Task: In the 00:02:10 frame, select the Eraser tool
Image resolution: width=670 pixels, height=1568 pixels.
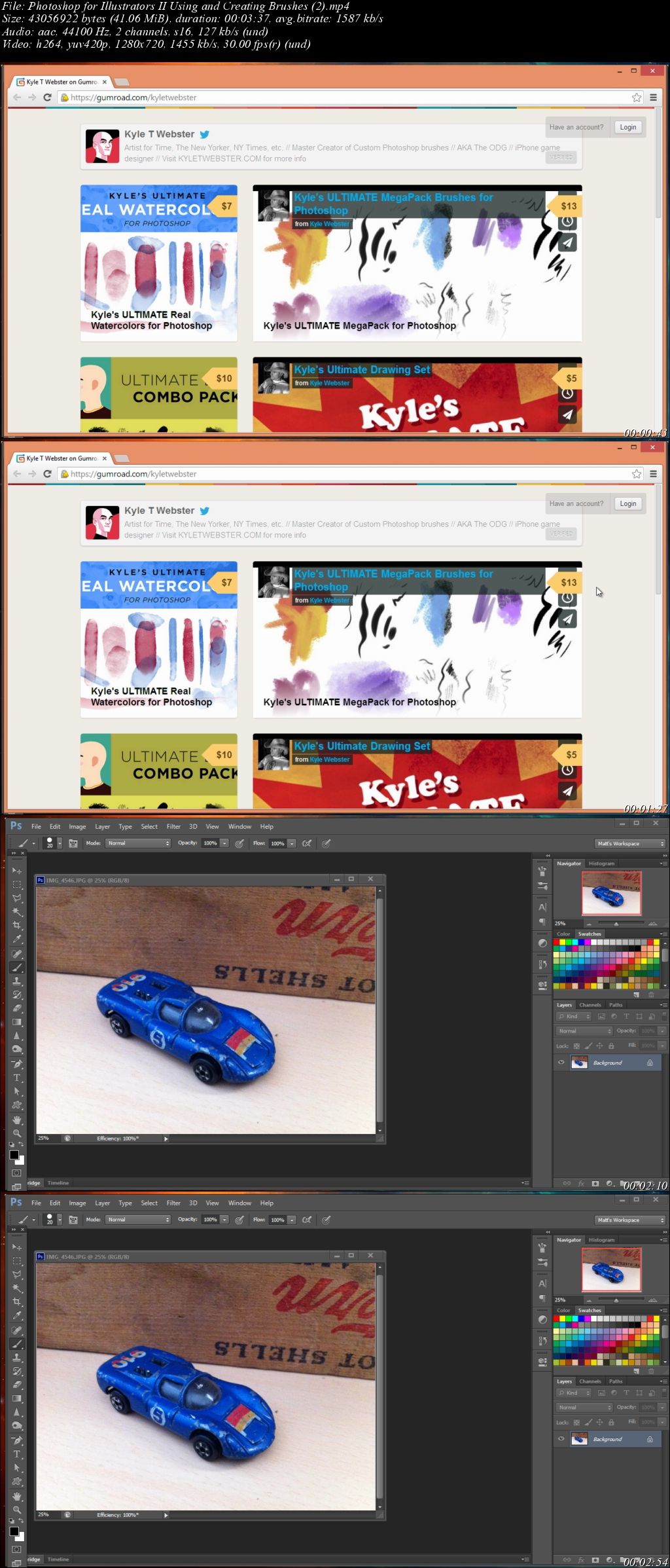Action: click(17, 1008)
